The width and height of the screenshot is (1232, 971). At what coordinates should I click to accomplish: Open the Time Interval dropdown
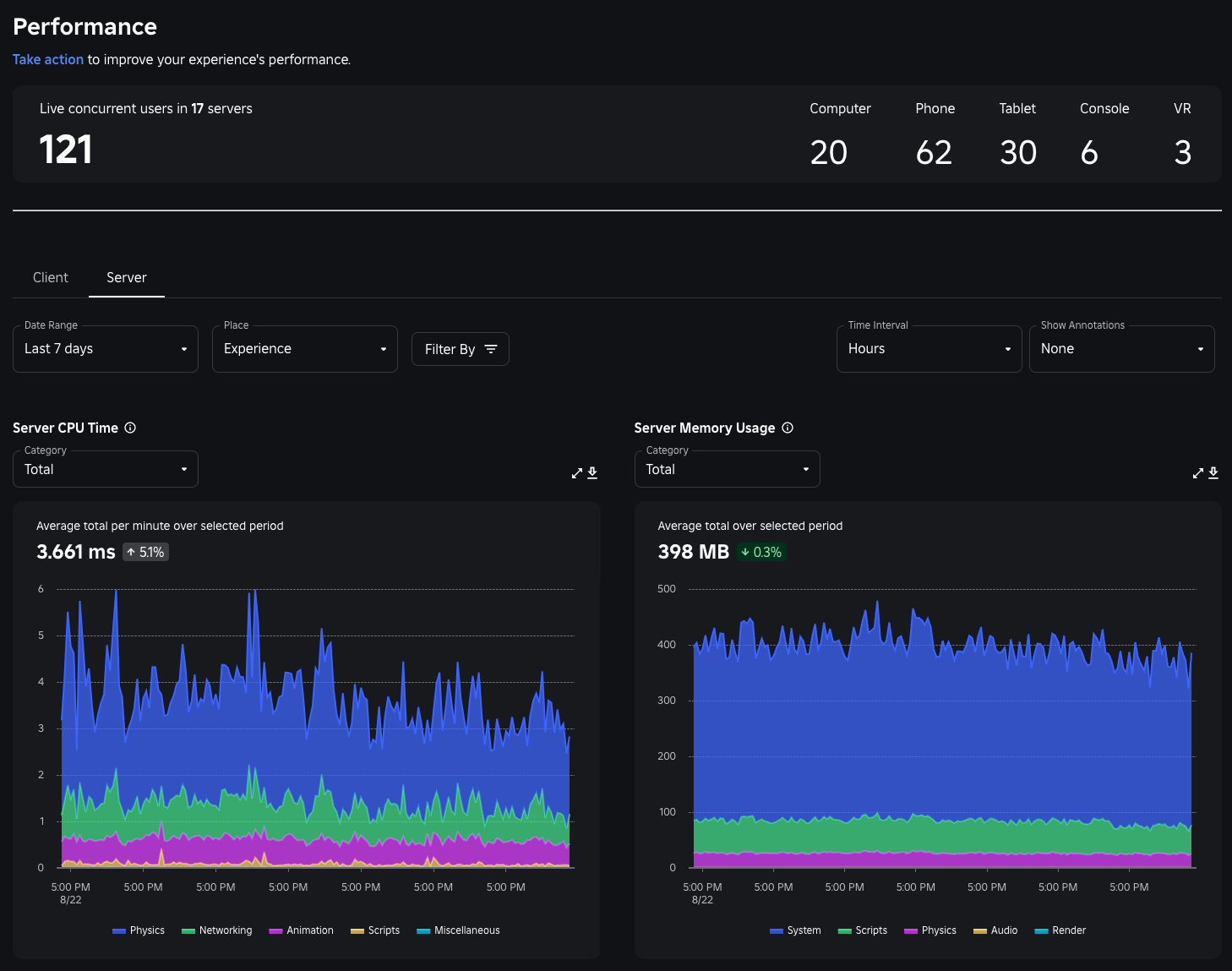click(929, 348)
